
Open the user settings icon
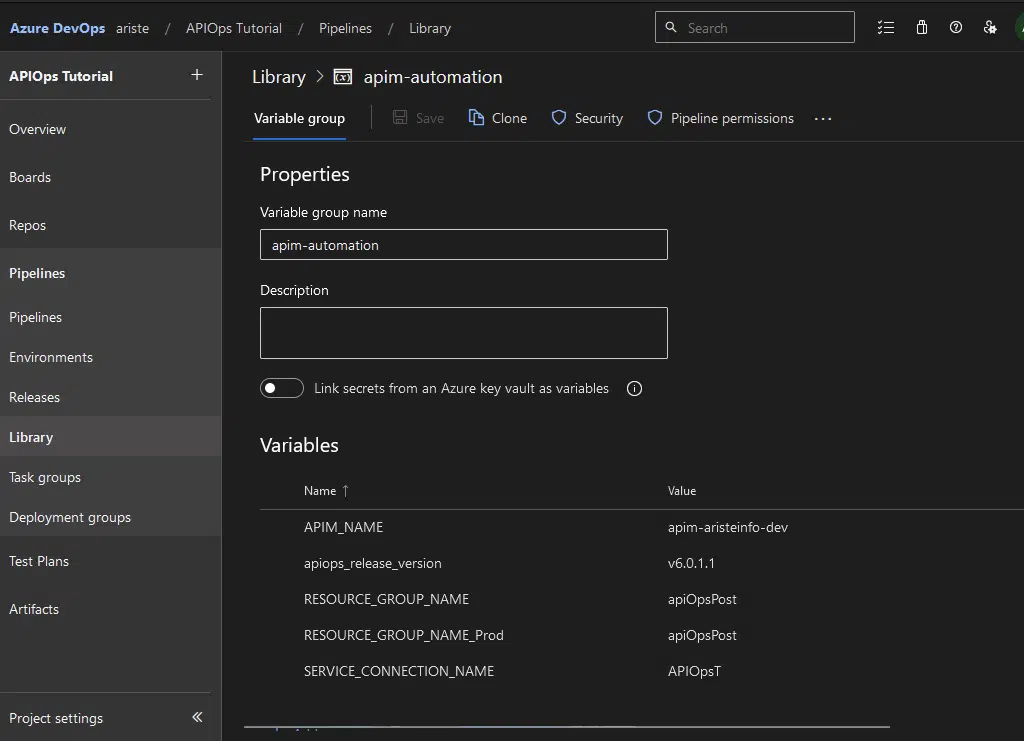[x=990, y=28]
